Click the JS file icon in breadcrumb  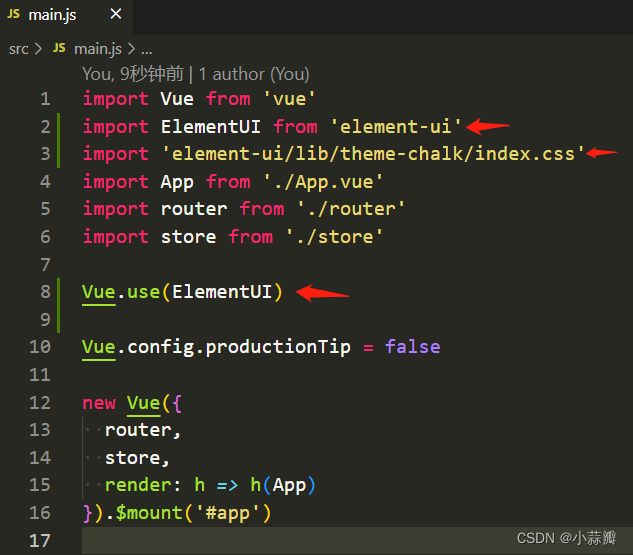[59, 48]
